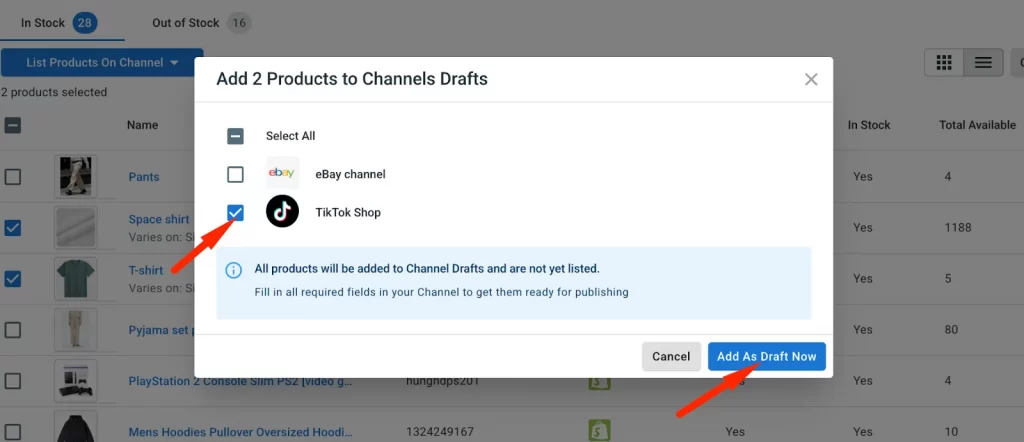1024x442 pixels.
Task: Switch to the Out of Stock tab
Action: (x=201, y=24)
